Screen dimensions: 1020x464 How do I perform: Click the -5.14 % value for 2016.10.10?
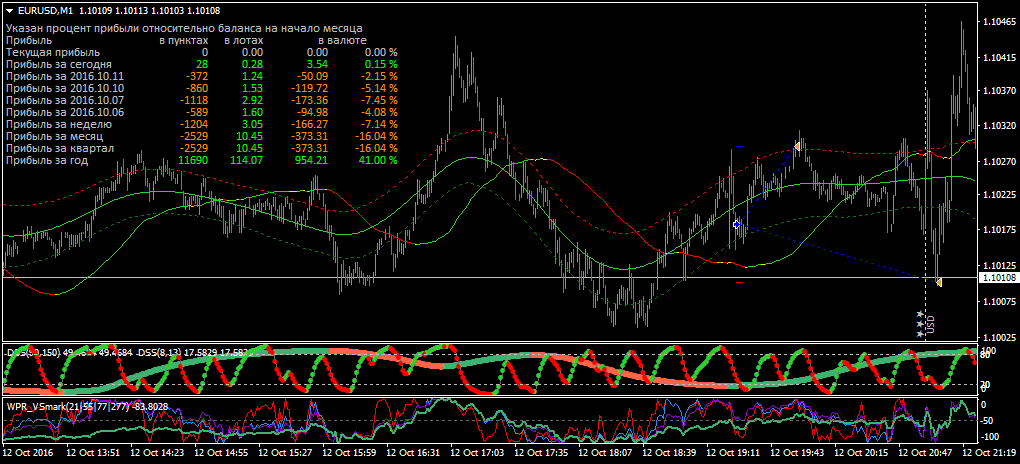pyautogui.click(x=377, y=89)
